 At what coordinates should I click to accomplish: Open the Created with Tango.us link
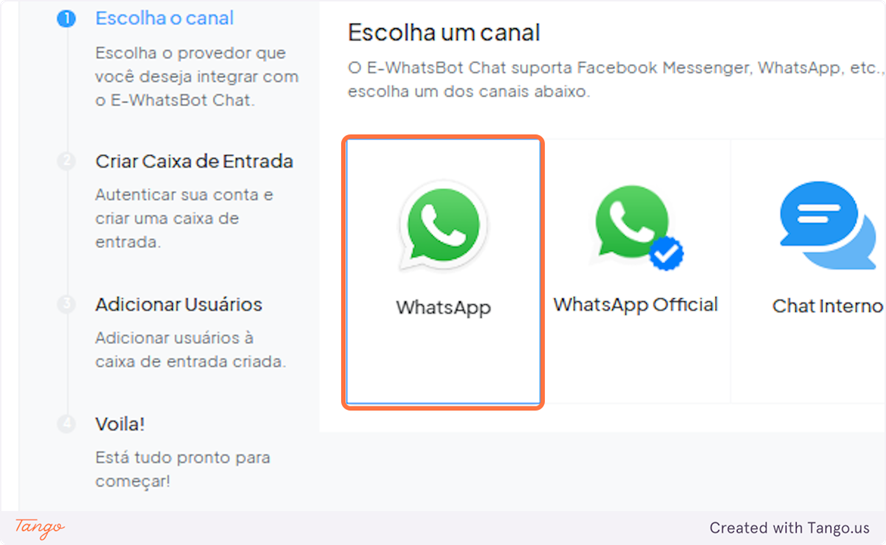pos(789,527)
